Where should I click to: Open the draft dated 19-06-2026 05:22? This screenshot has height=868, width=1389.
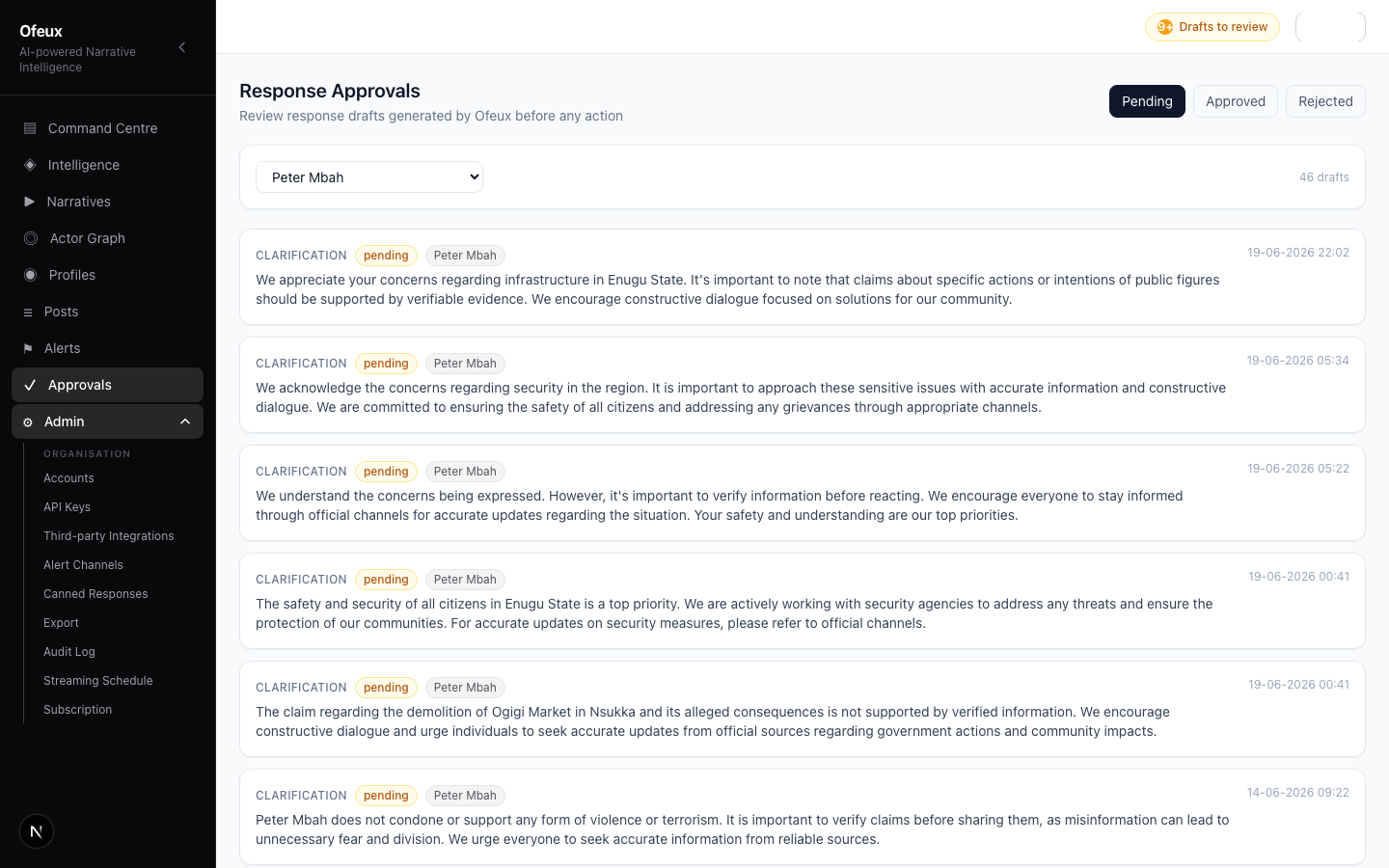tap(803, 493)
